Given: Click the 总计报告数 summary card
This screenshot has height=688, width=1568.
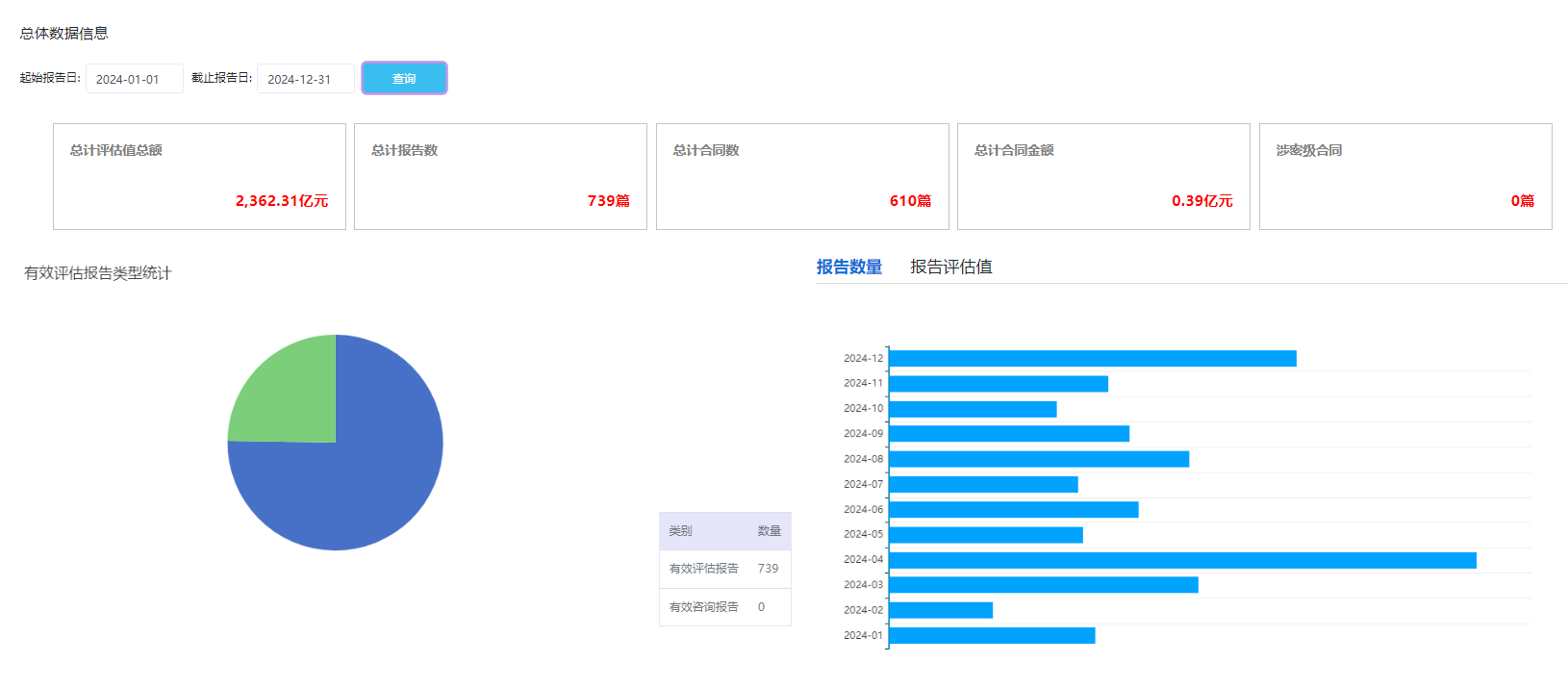Looking at the screenshot, I should (500, 176).
